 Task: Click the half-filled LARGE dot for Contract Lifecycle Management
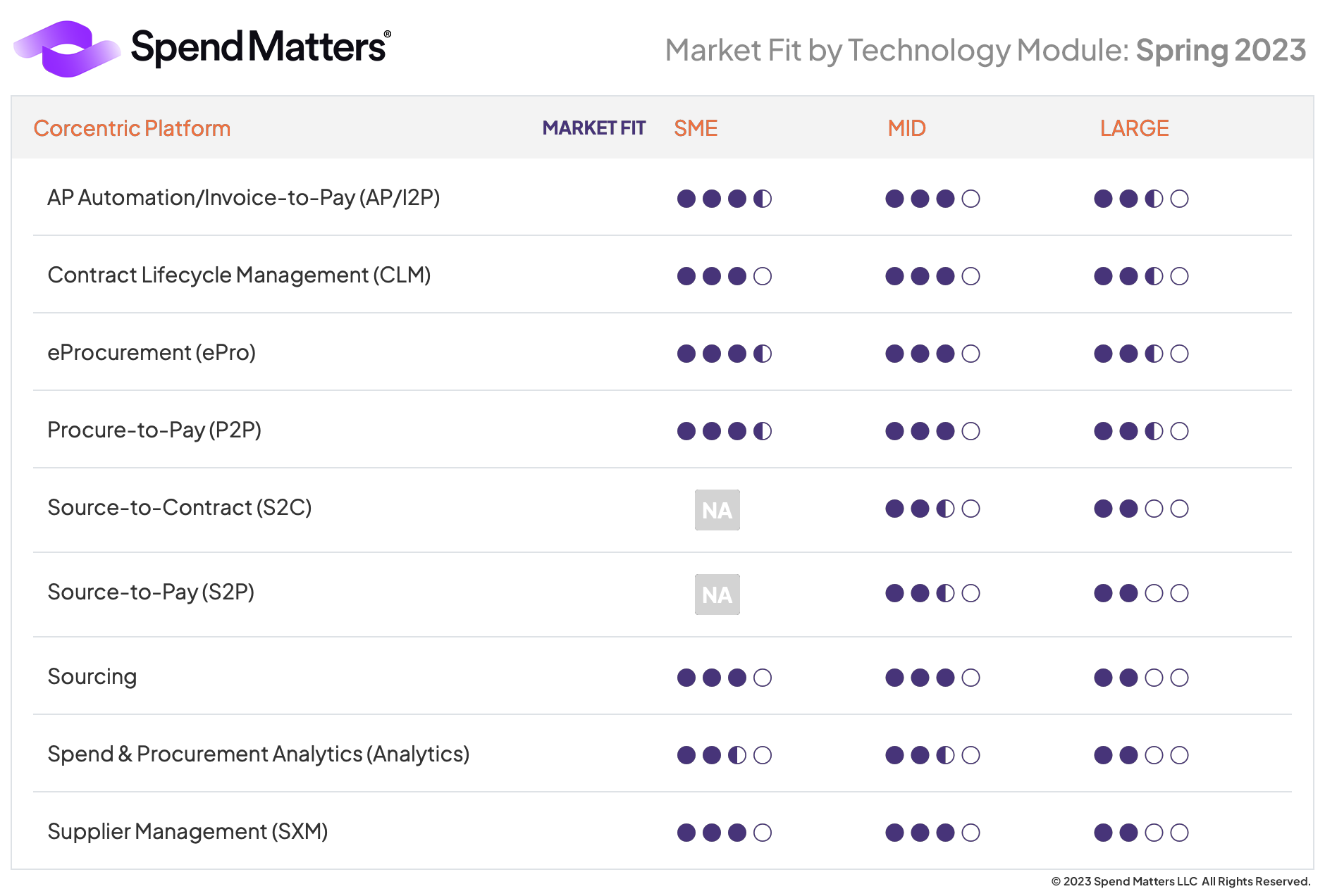click(x=1154, y=276)
